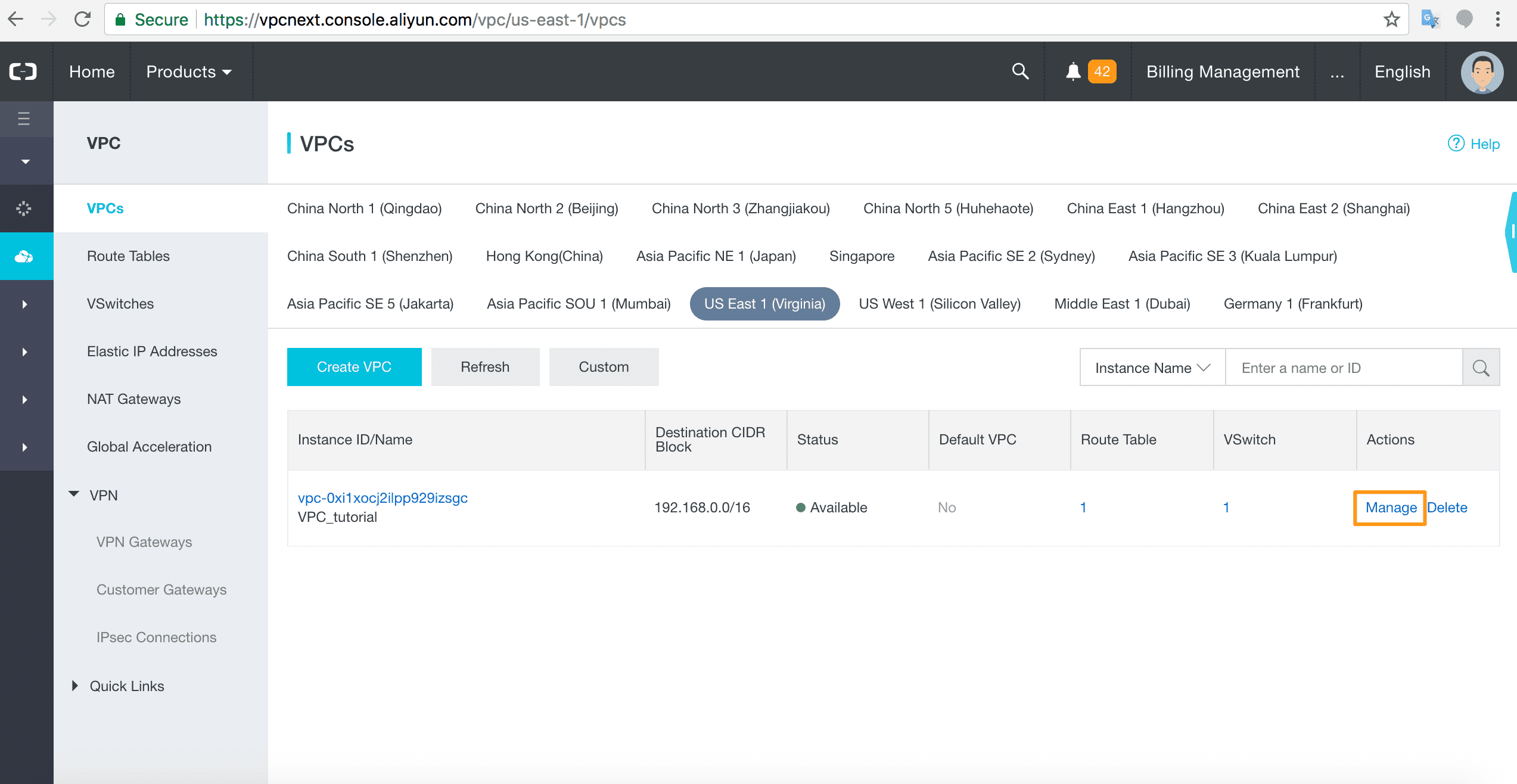Open Global Acceleration navigation item
Image resolution: width=1517 pixels, height=784 pixels.
tap(149, 447)
